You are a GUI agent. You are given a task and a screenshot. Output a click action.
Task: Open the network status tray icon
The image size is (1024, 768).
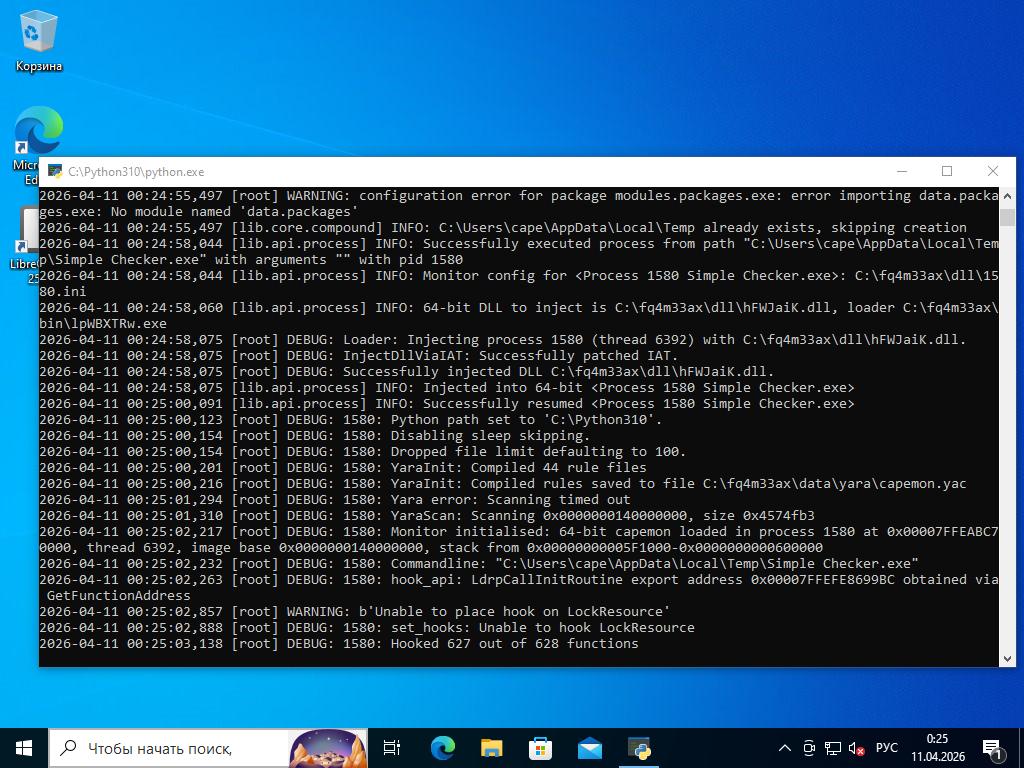[x=833, y=748]
